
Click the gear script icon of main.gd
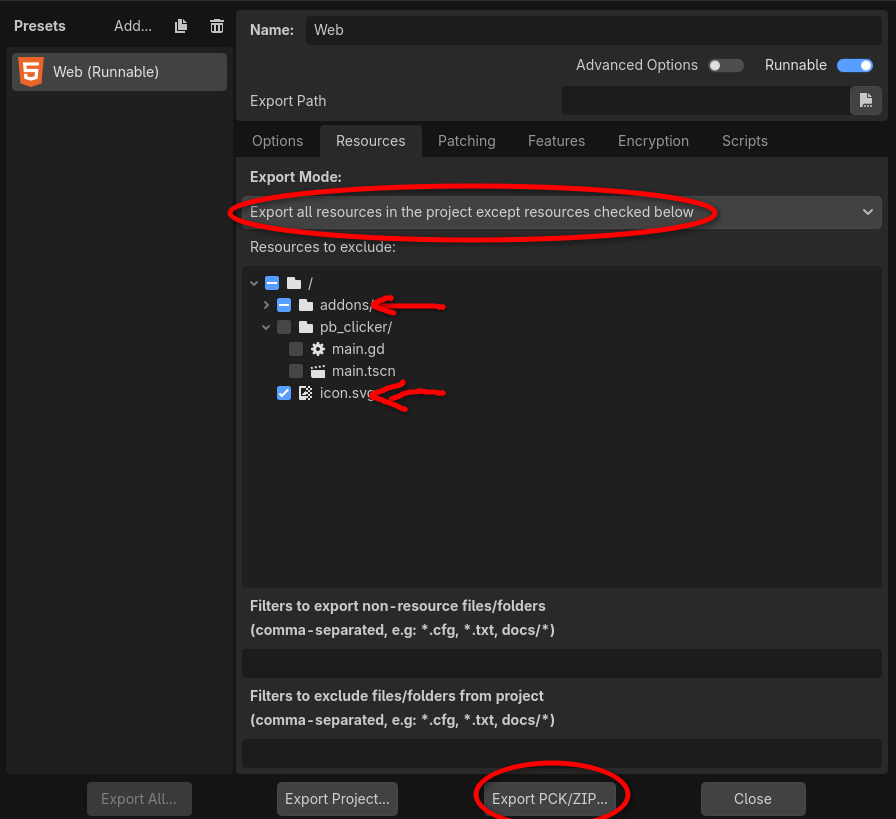318,349
